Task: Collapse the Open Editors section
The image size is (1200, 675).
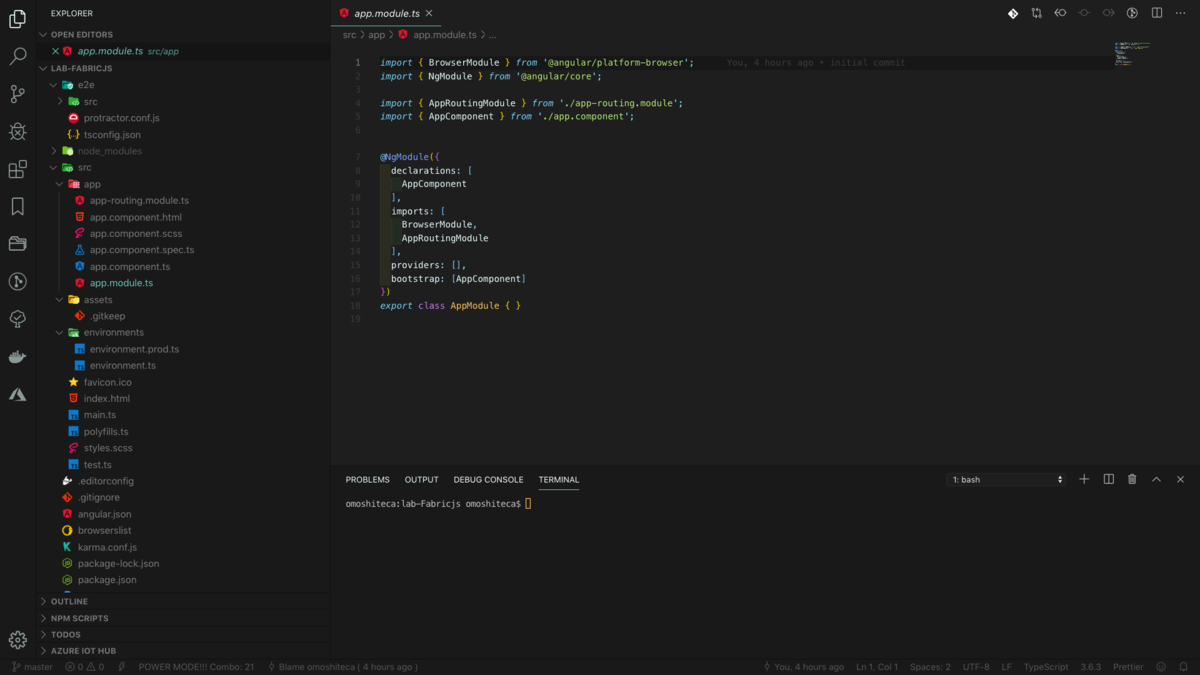Action: point(43,34)
